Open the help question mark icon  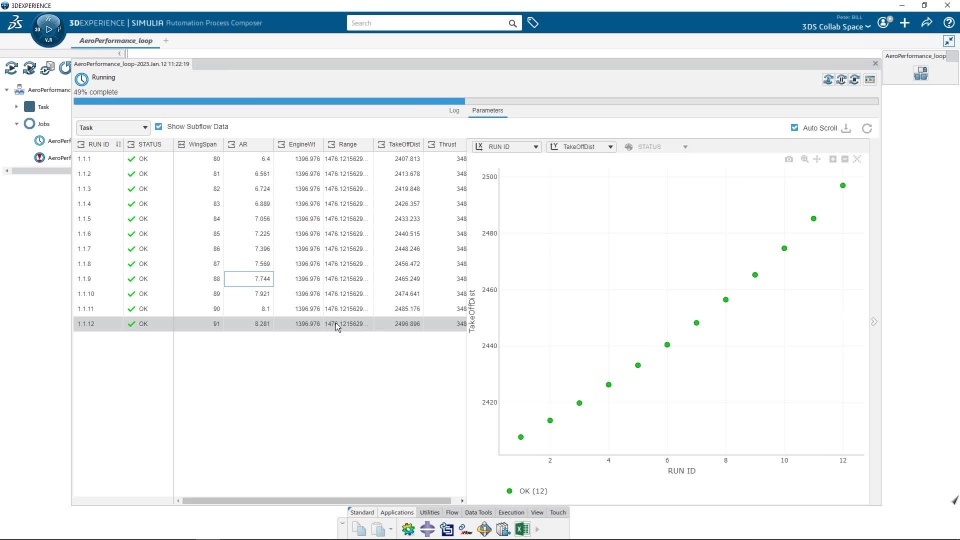coord(948,23)
